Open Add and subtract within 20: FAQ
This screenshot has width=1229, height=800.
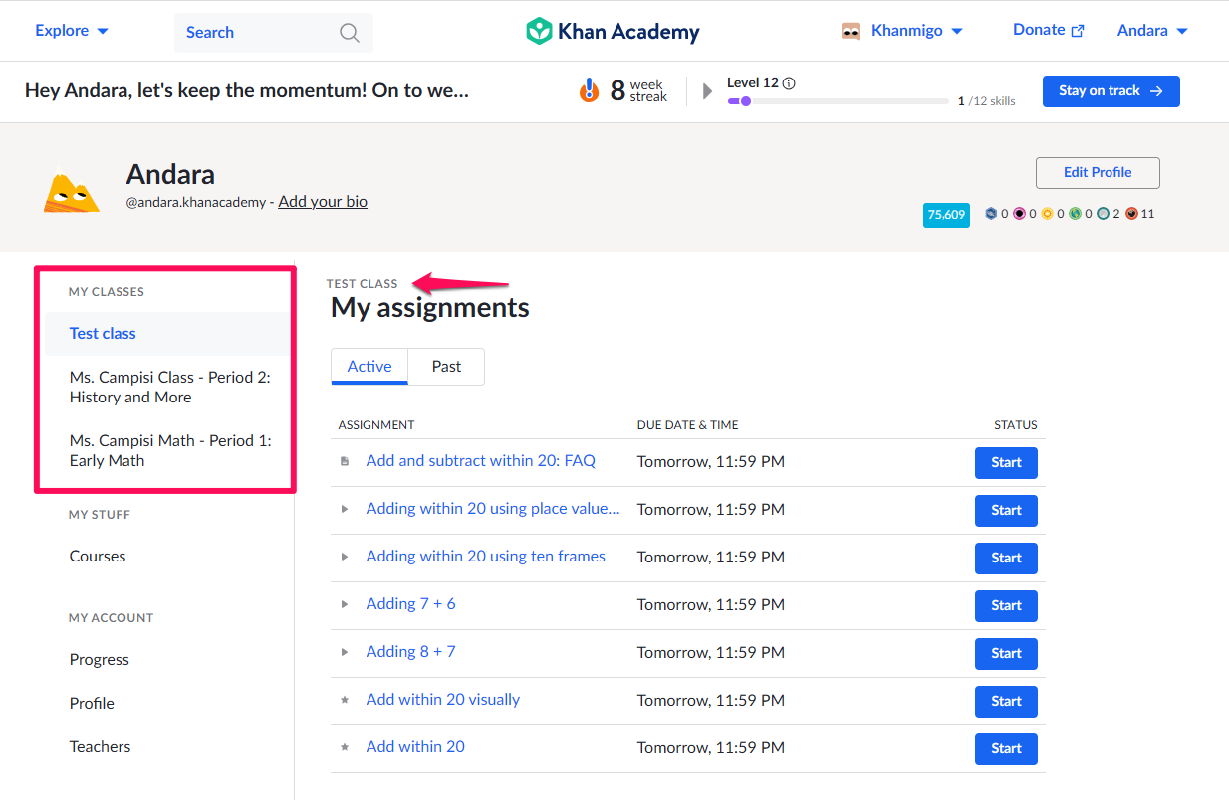coord(481,461)
